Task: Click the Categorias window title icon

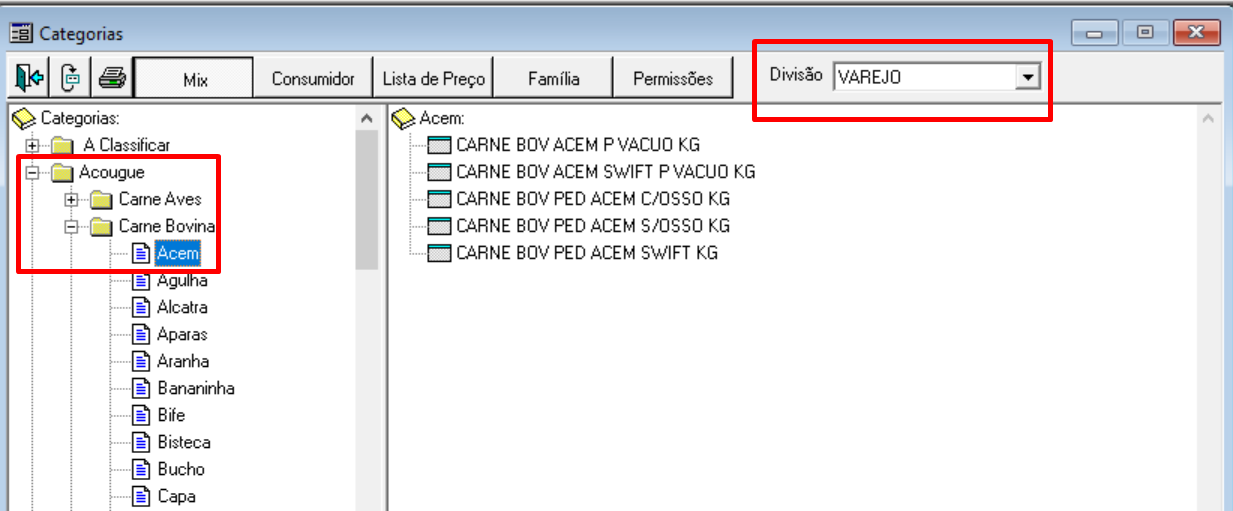Action: pyautogui.click(x=22, y=33)
